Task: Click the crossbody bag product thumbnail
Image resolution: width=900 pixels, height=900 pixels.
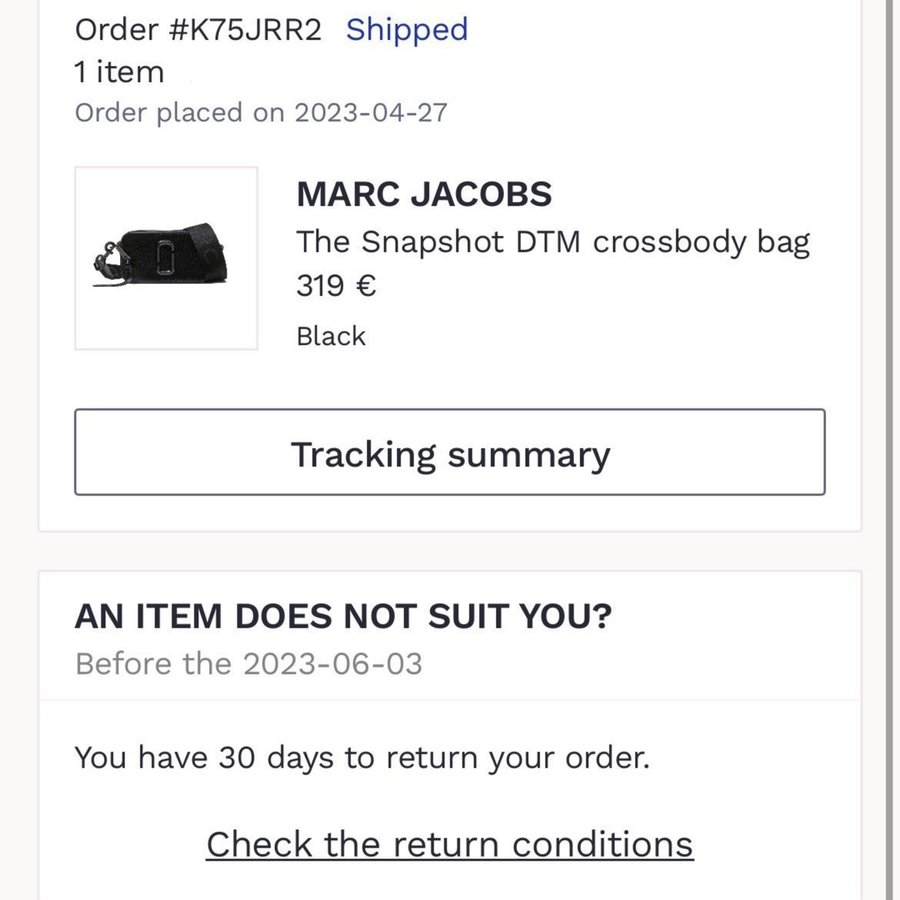Action: coord(166,258)
